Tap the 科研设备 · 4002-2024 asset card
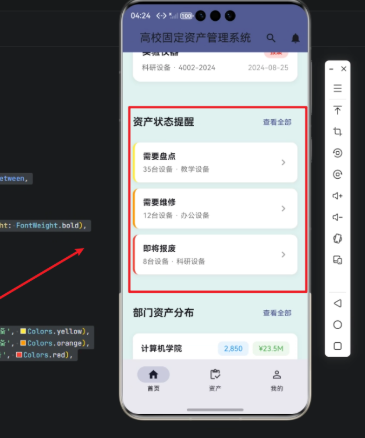This screenshot has width=365, height=438. (x=215, y=67)
